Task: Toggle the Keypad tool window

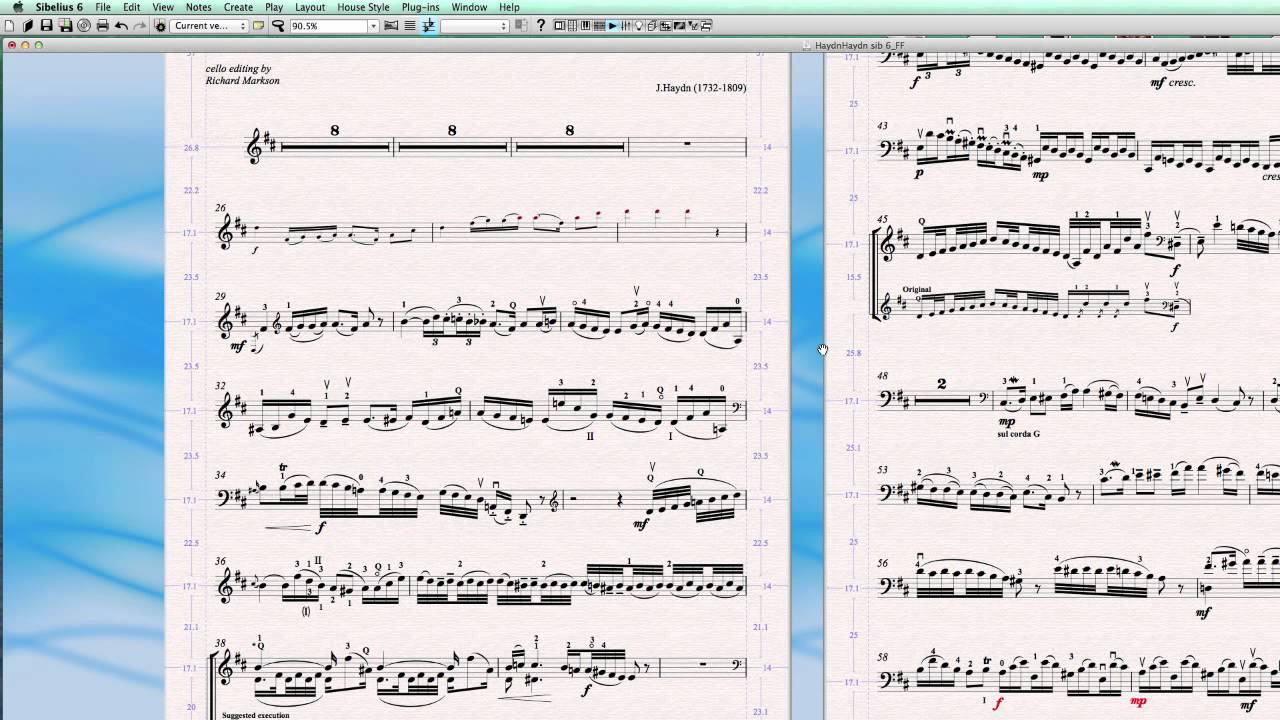Action: click(x=572, y=26)
